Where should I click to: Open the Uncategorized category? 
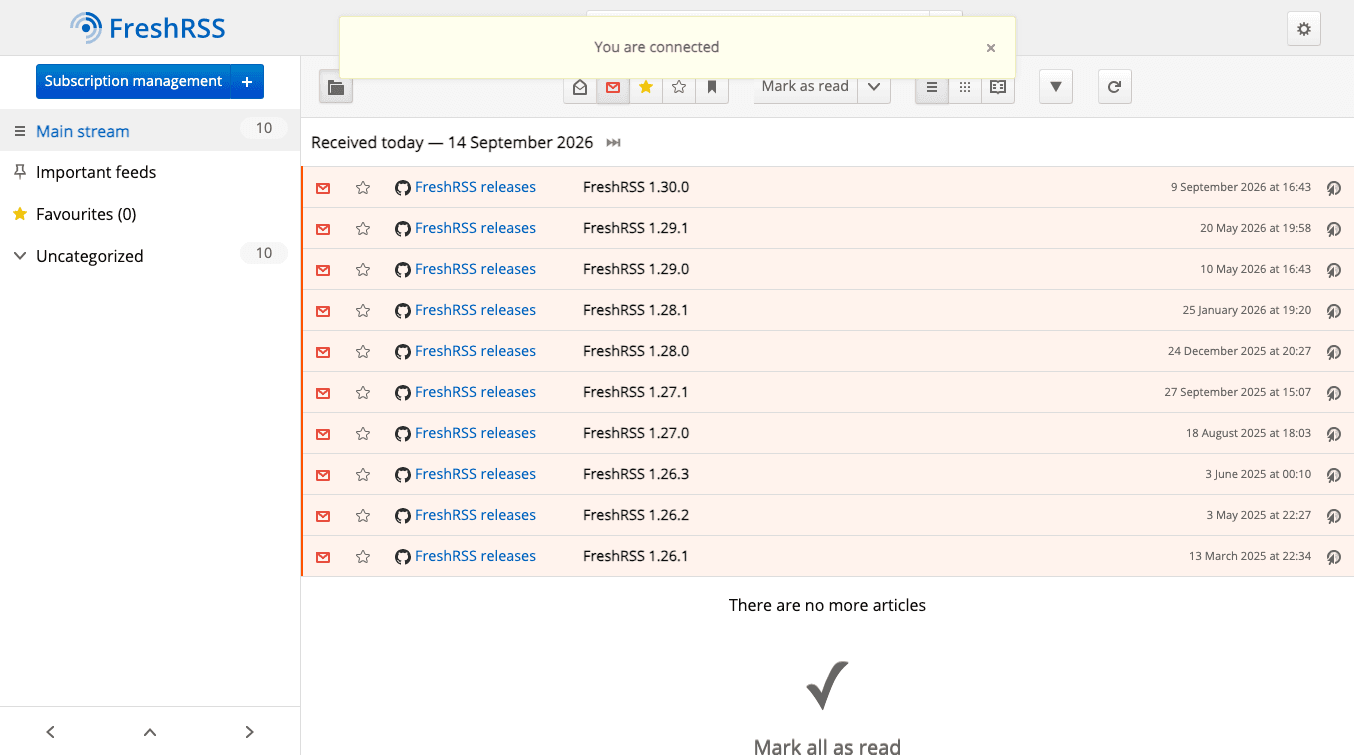[x=90, y=256]
